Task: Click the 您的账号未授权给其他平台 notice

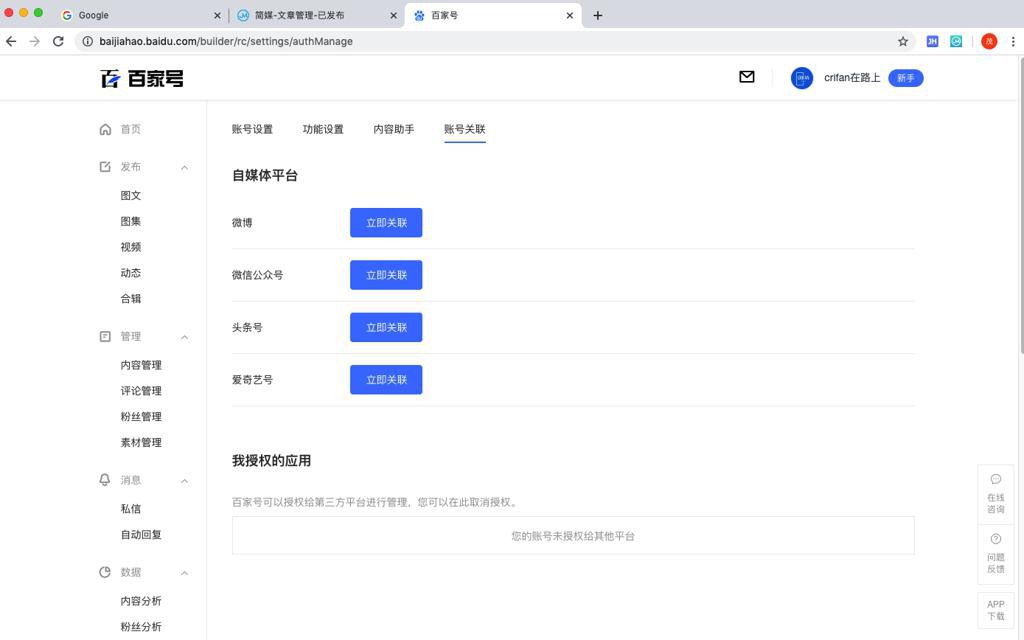Action: tap(573, 536)
